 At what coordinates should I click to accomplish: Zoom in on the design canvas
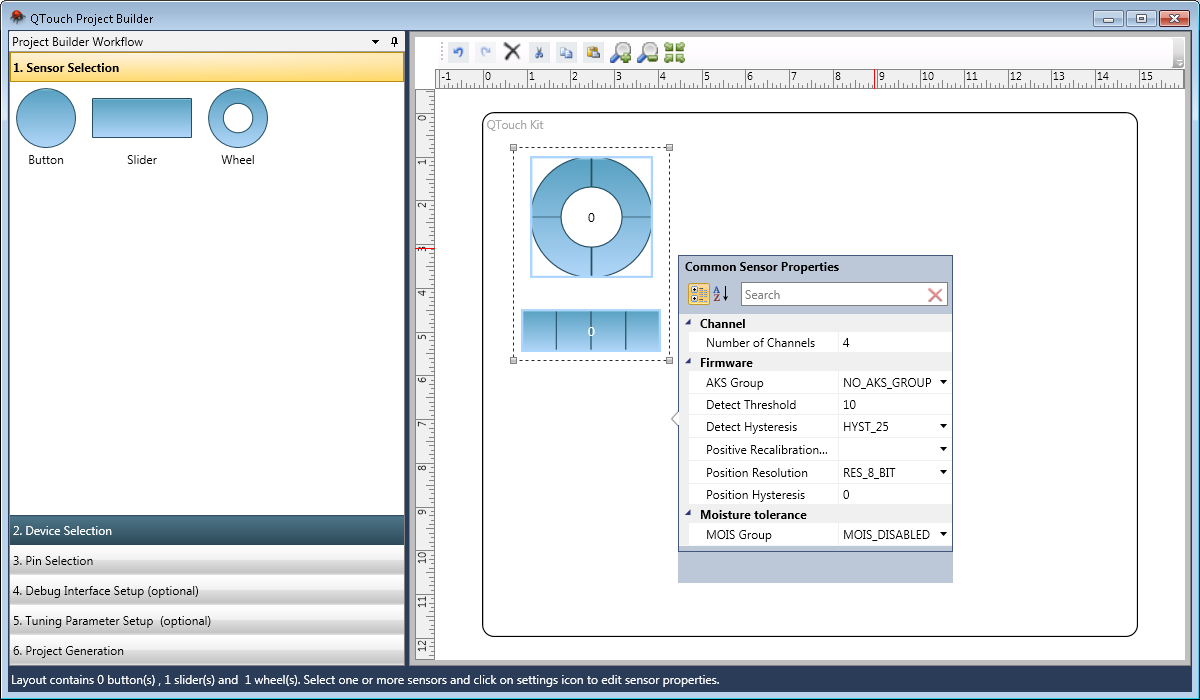(621, 52)
